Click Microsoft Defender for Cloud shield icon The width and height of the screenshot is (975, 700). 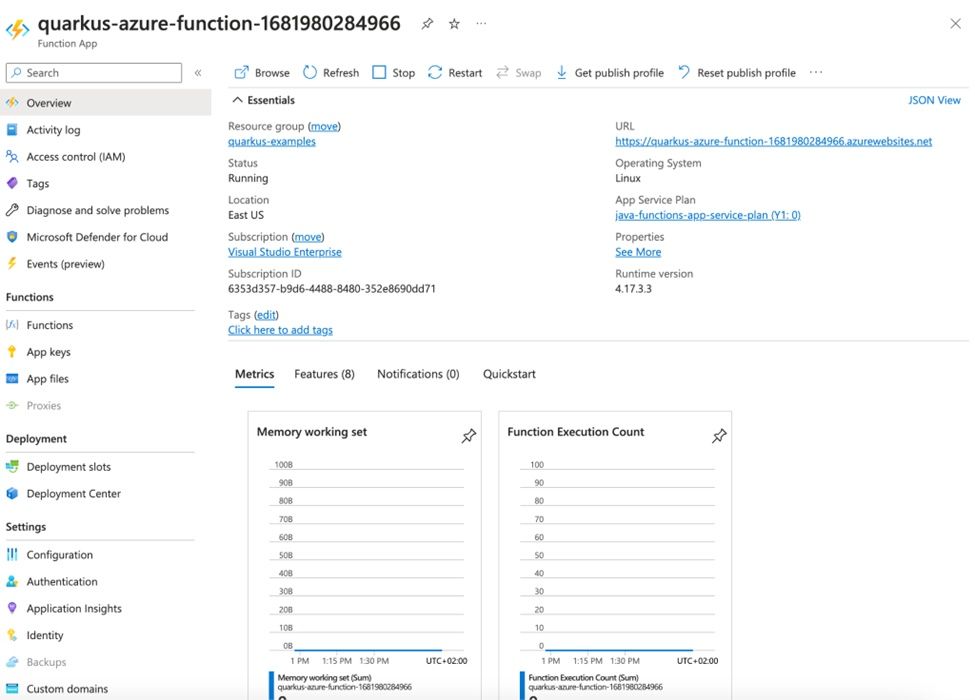[x=12, y=237]
